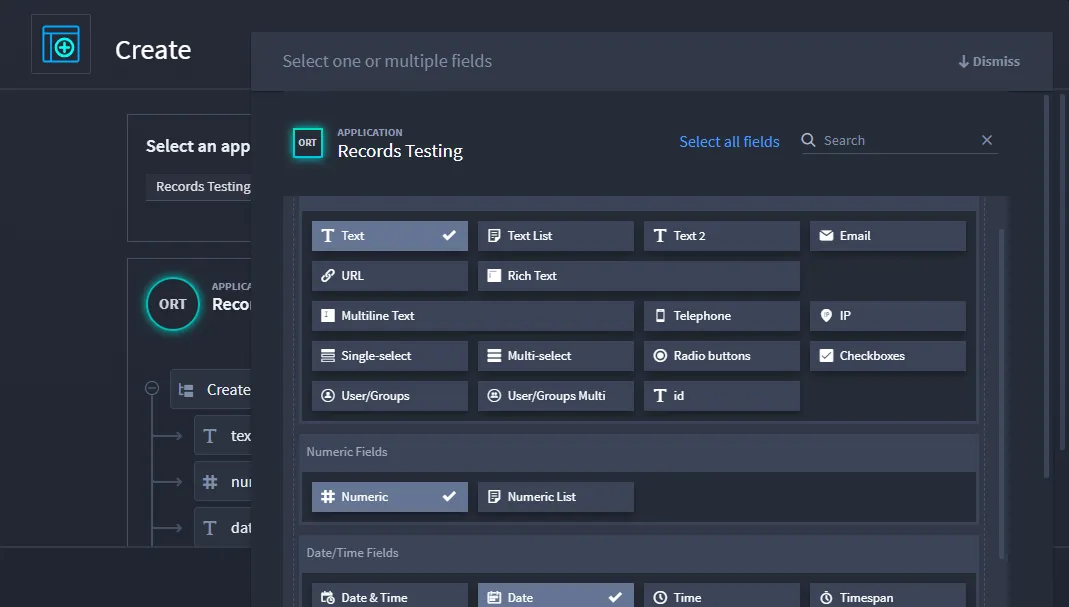Viewport: 1069px width, 607px height.
Task: Select the Multiline Text field
Action: point(472,316)
